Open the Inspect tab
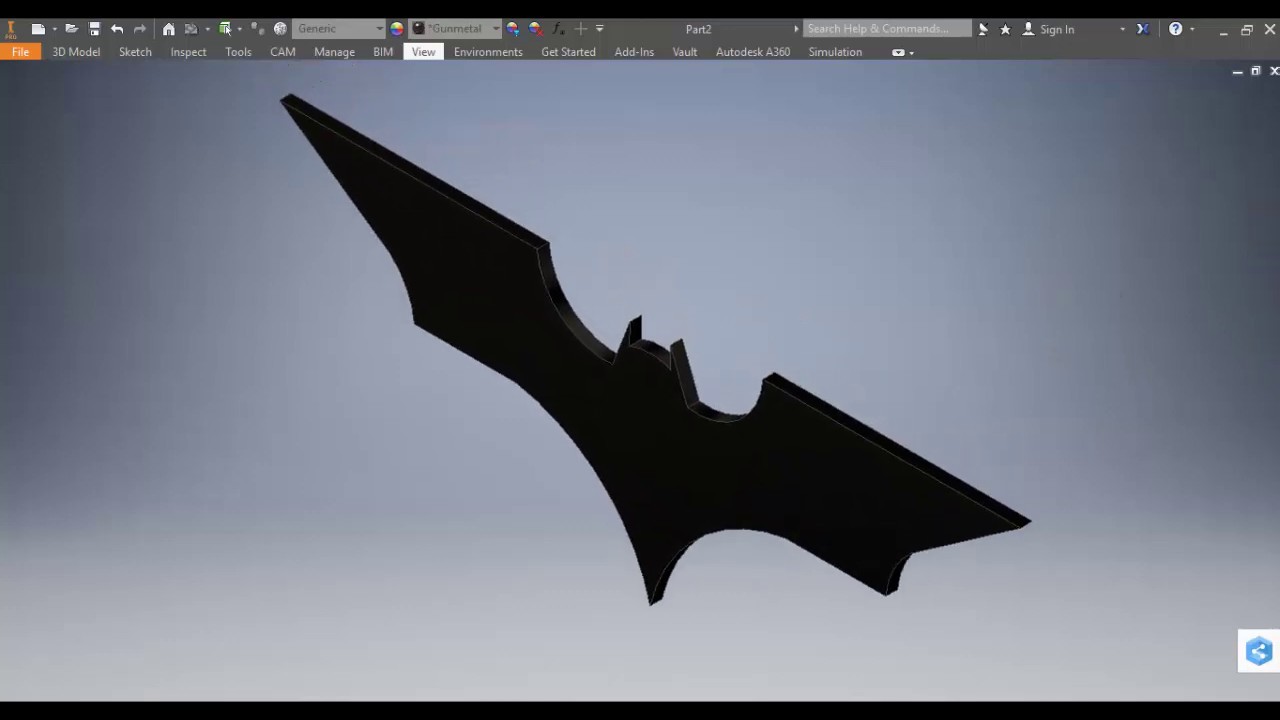This screenshot has height=720, width=1280. 188,52
